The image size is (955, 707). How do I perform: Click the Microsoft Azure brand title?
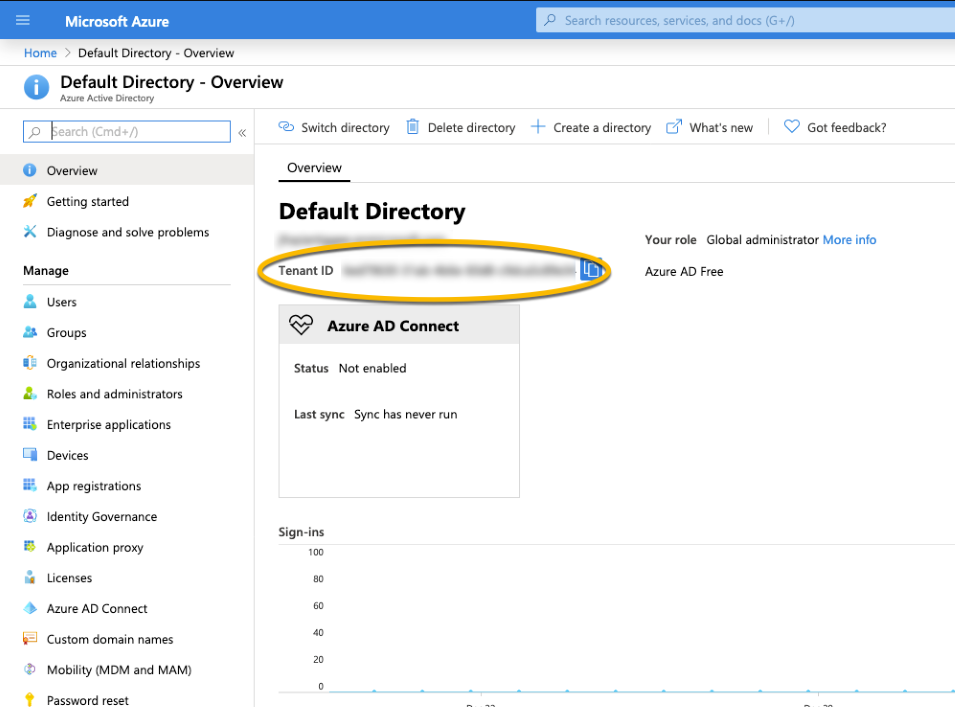[x=117, y=21]
